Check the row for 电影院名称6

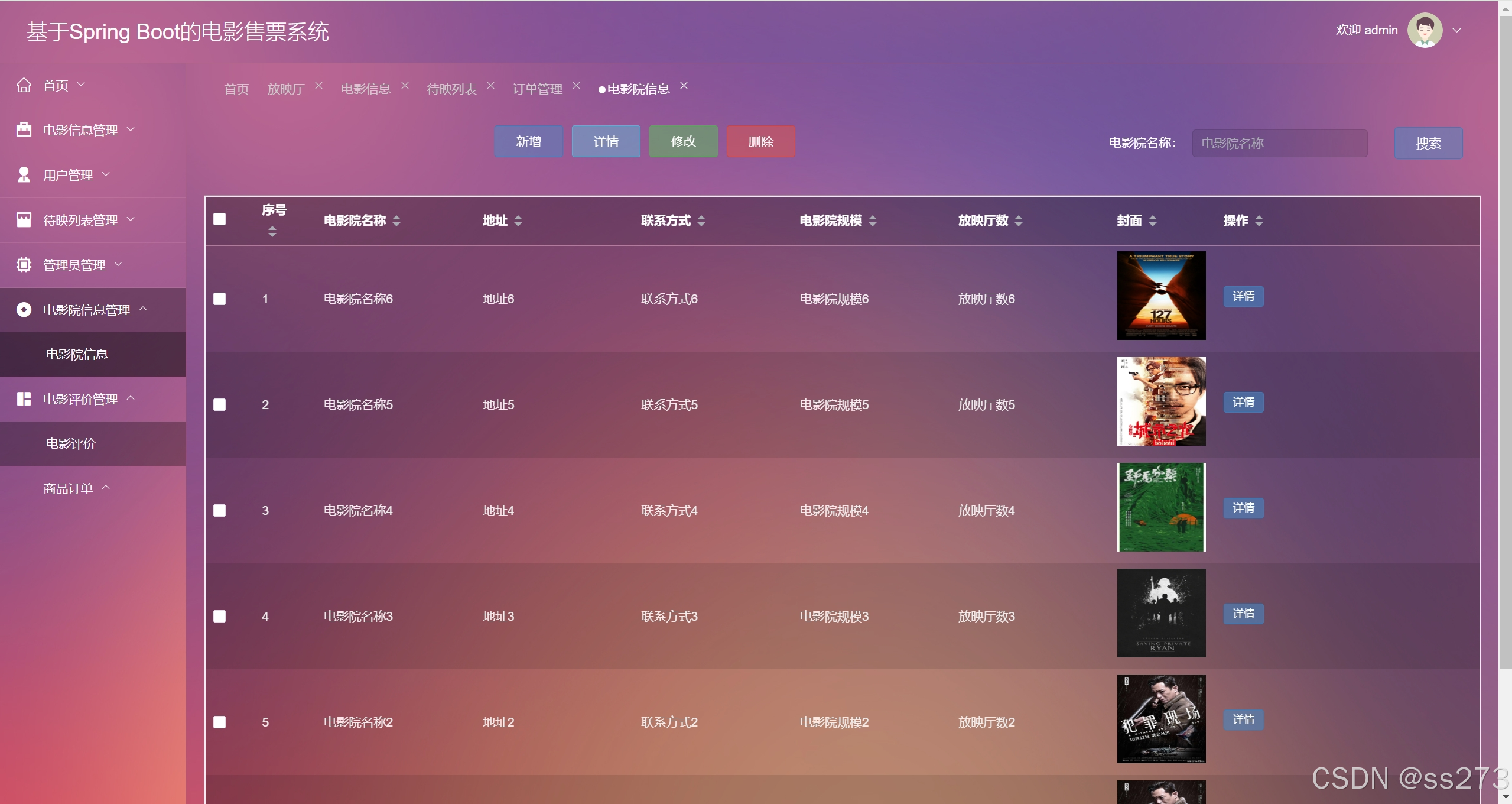[x=220, y=299]
